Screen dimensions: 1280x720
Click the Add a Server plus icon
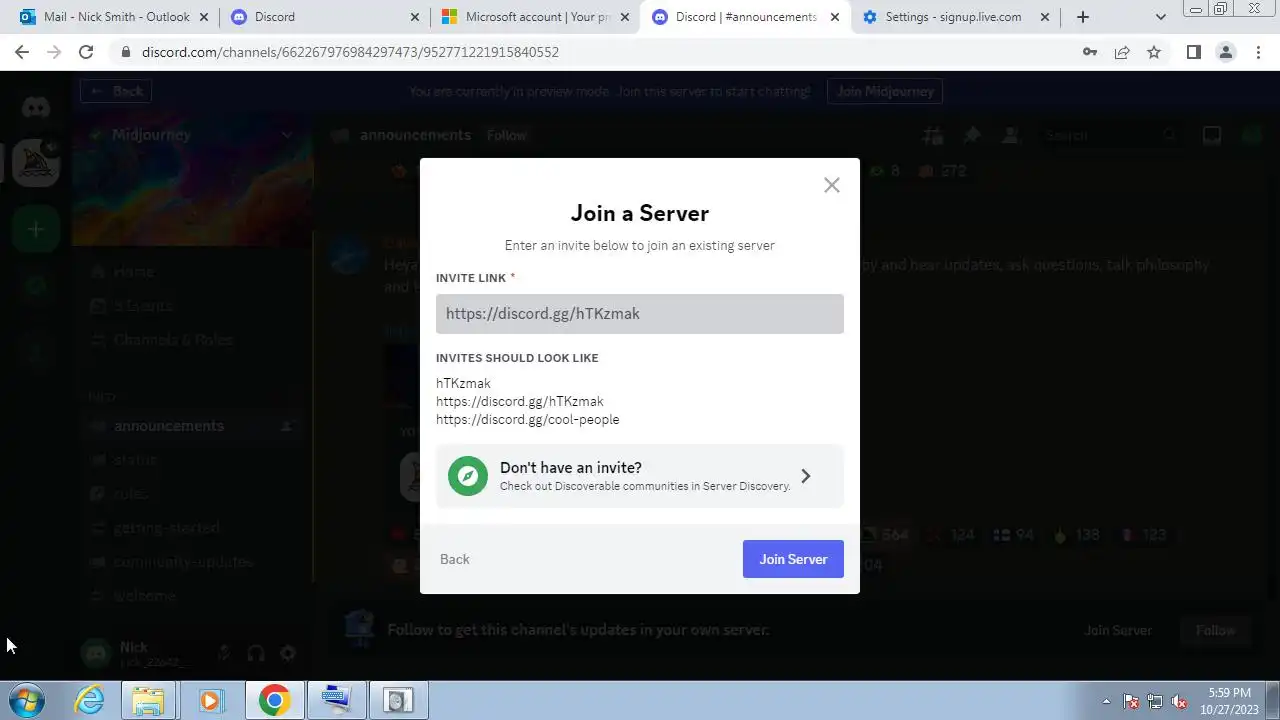pos(36,230)
